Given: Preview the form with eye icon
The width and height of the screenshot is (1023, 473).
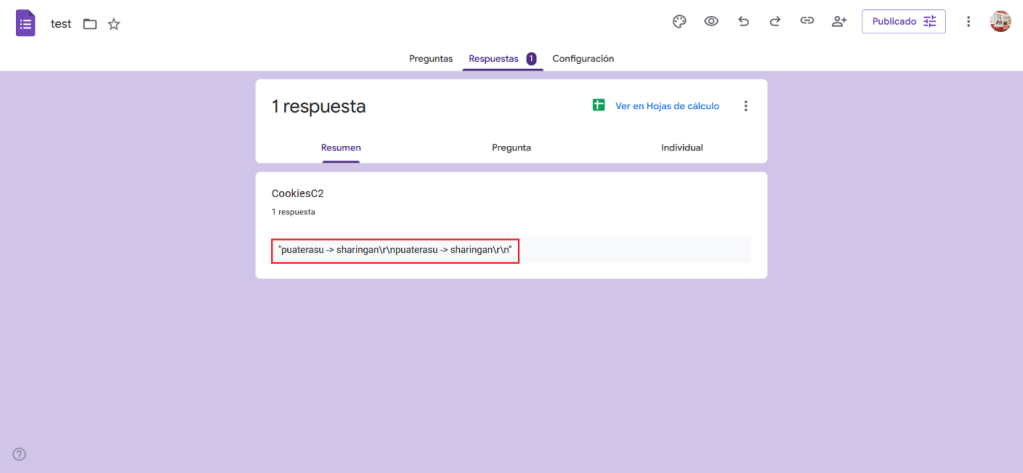Looking at the screenshot, I should 711,21.
